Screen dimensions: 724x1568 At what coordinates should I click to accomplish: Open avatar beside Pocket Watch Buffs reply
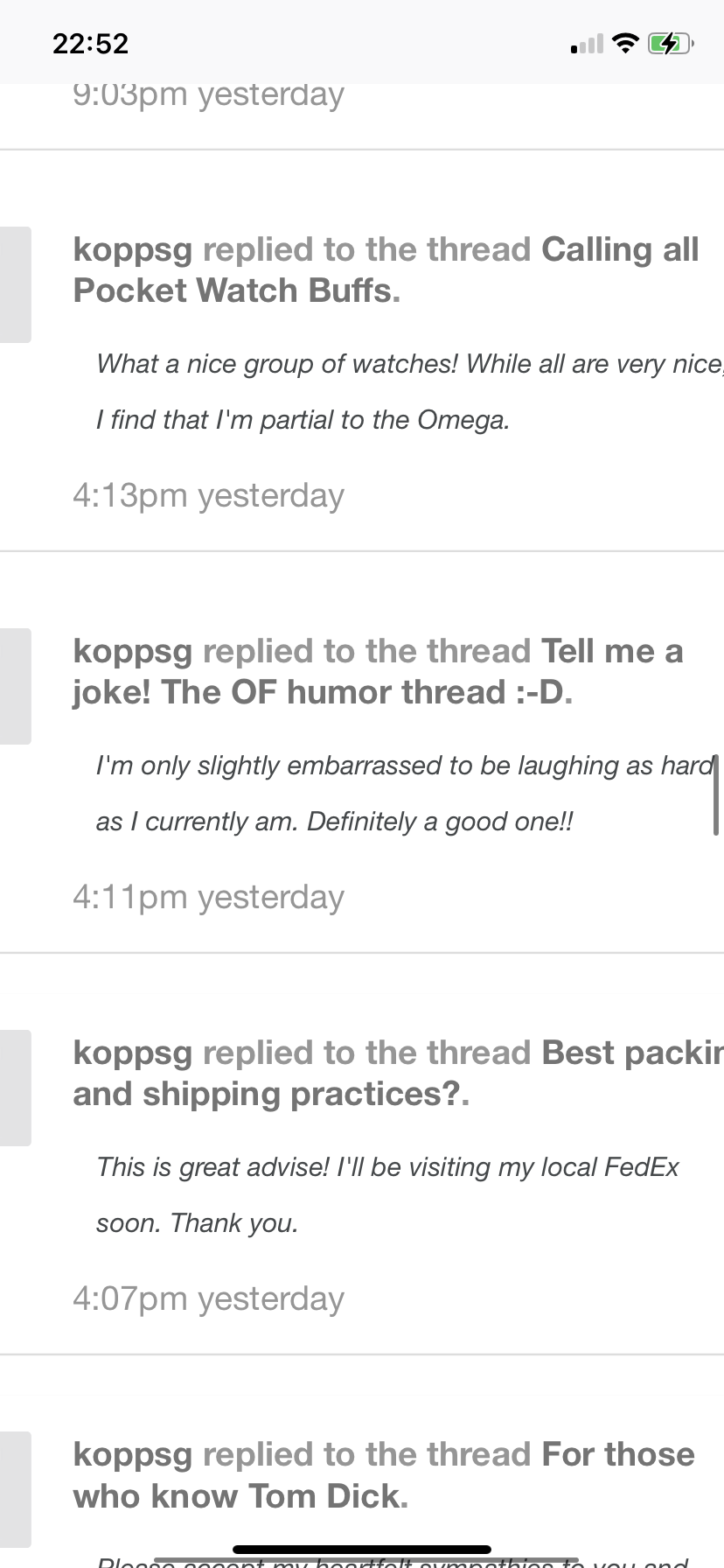coord(15,284)
